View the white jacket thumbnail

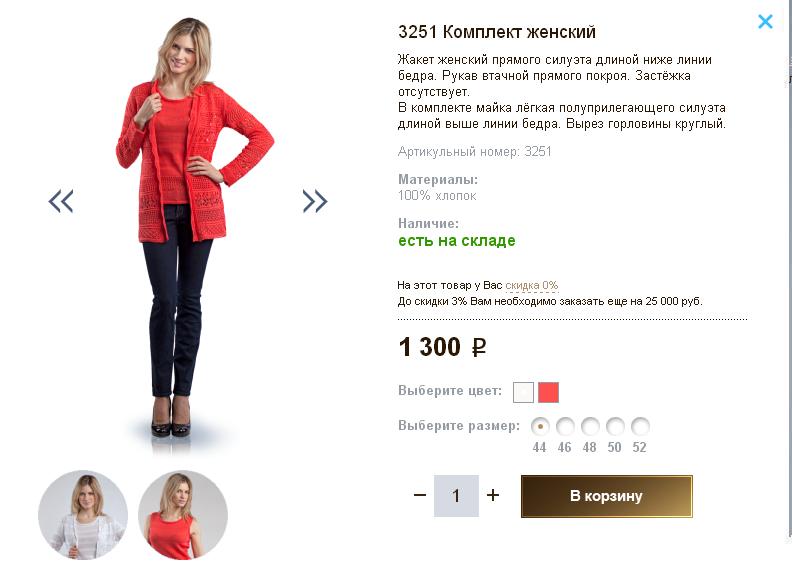[83, 515]
